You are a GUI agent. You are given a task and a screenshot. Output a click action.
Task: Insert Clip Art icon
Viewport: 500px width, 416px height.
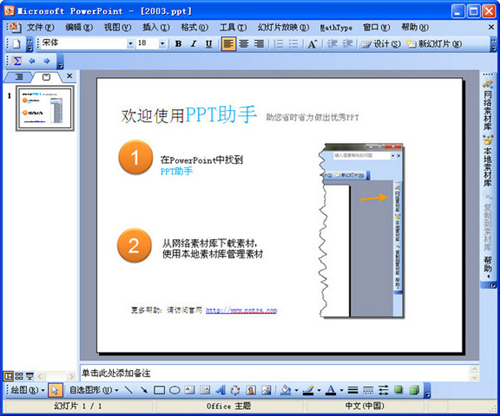point(251,390)
